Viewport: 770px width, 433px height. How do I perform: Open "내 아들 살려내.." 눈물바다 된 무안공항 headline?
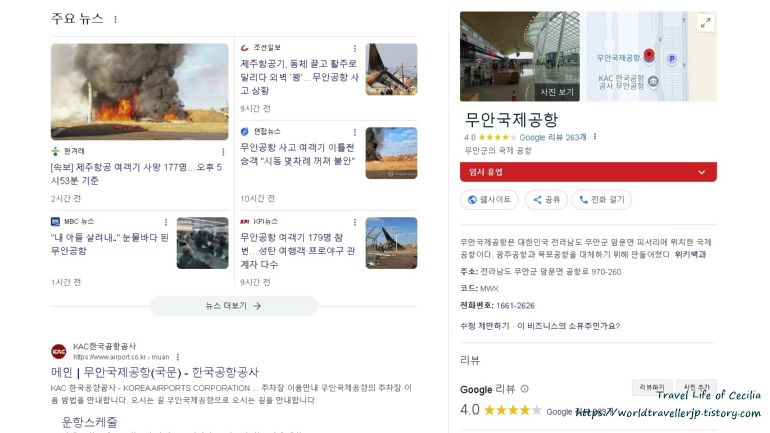pos(110,244)
